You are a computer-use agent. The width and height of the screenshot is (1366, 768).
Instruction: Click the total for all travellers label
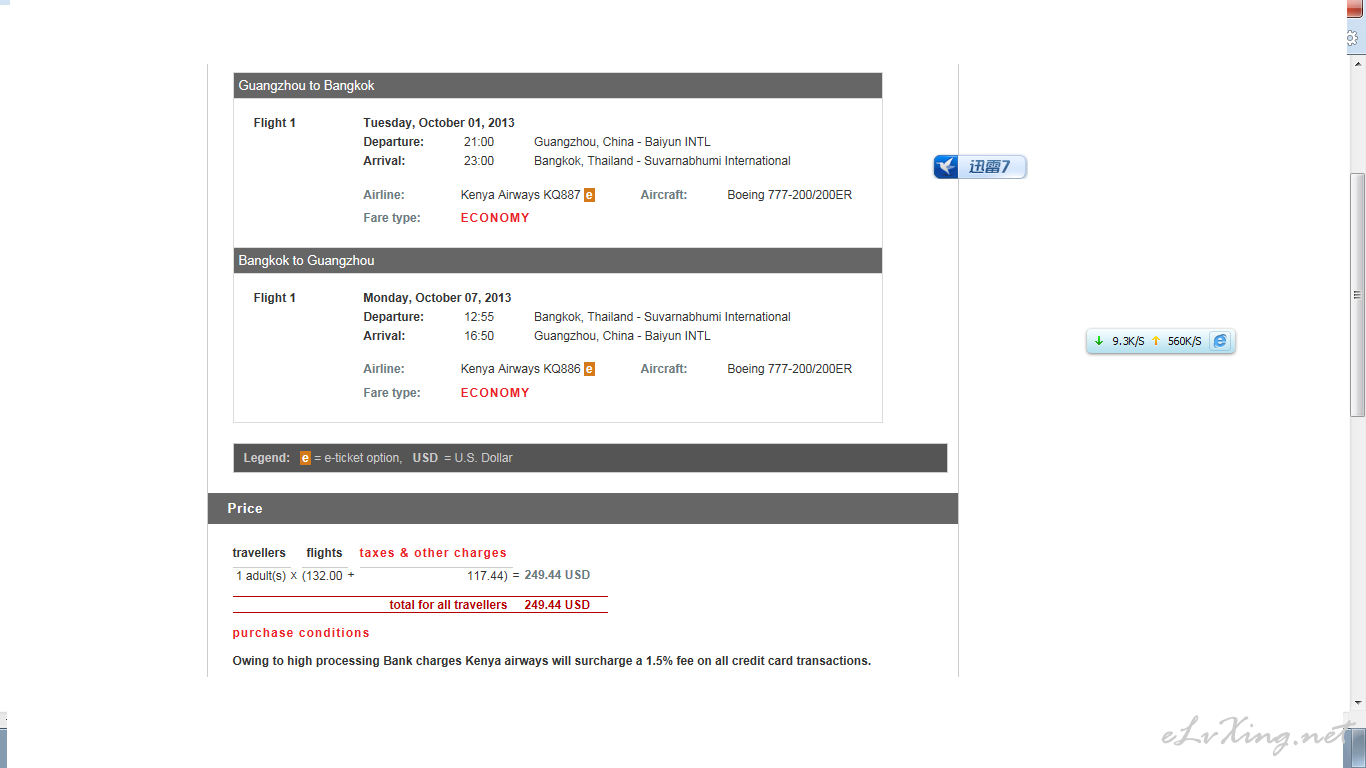tap(448, 605)
